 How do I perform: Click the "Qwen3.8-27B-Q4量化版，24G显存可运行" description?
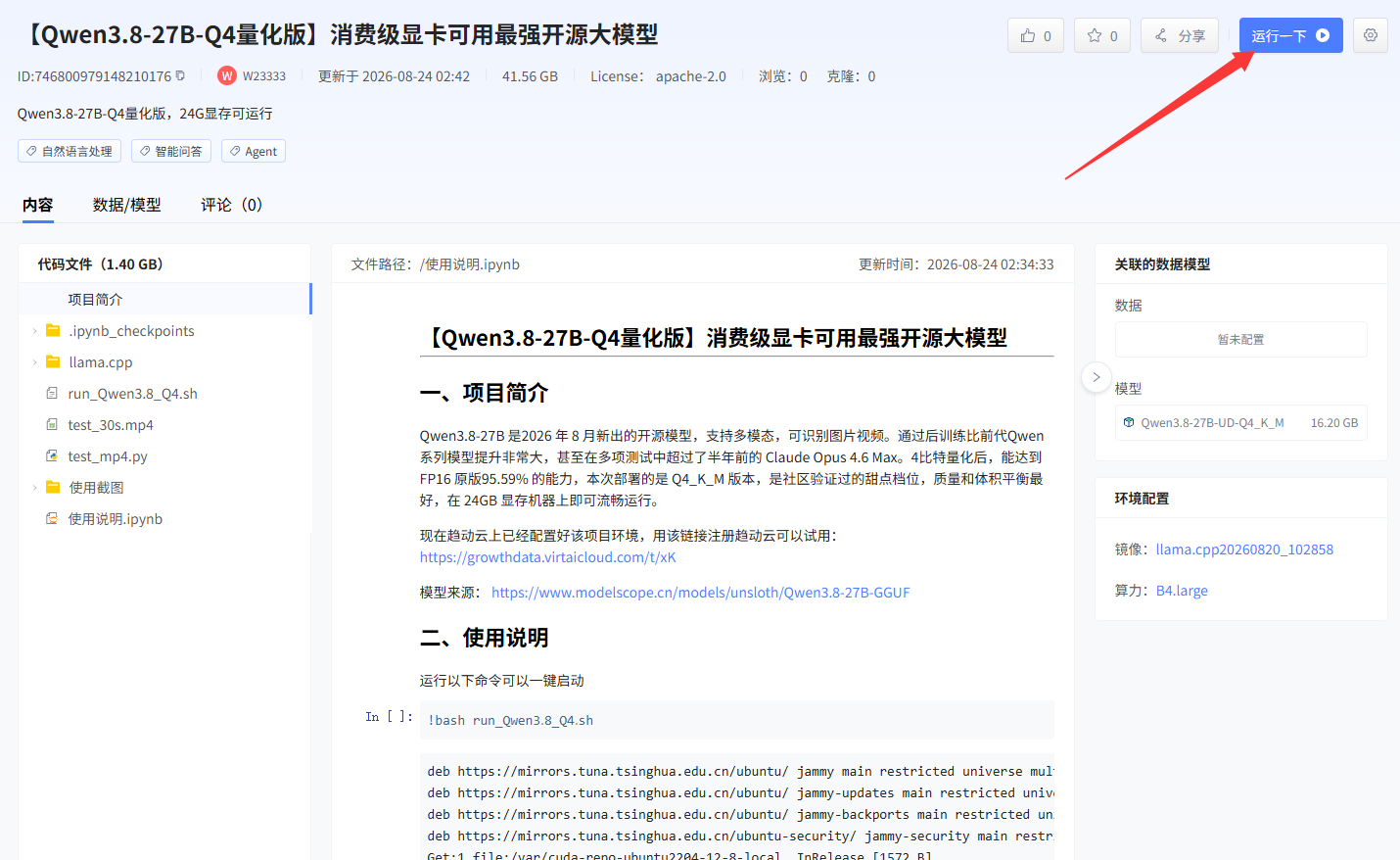click(x=145, y=114)
